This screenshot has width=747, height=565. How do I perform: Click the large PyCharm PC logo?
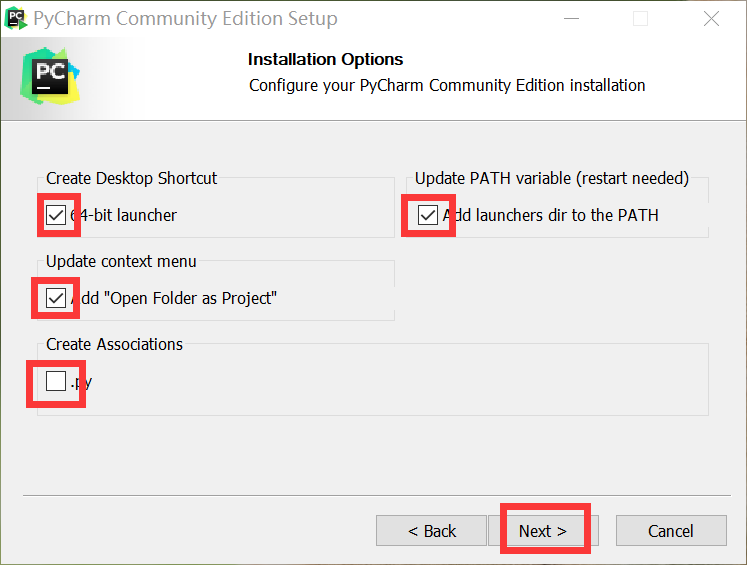pyautogui.click(x=50, y=76)
